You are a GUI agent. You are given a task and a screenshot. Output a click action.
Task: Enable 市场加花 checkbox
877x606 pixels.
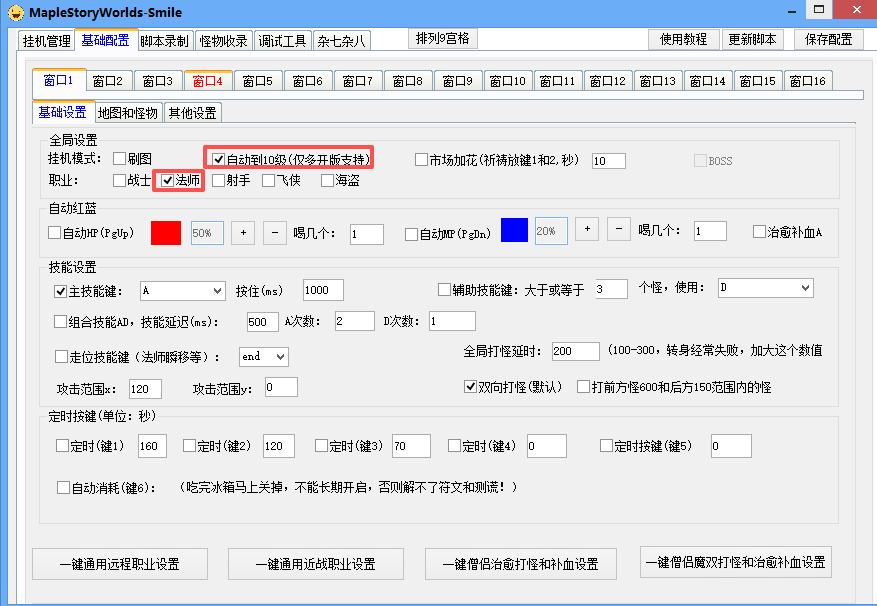tap(421, 160)
